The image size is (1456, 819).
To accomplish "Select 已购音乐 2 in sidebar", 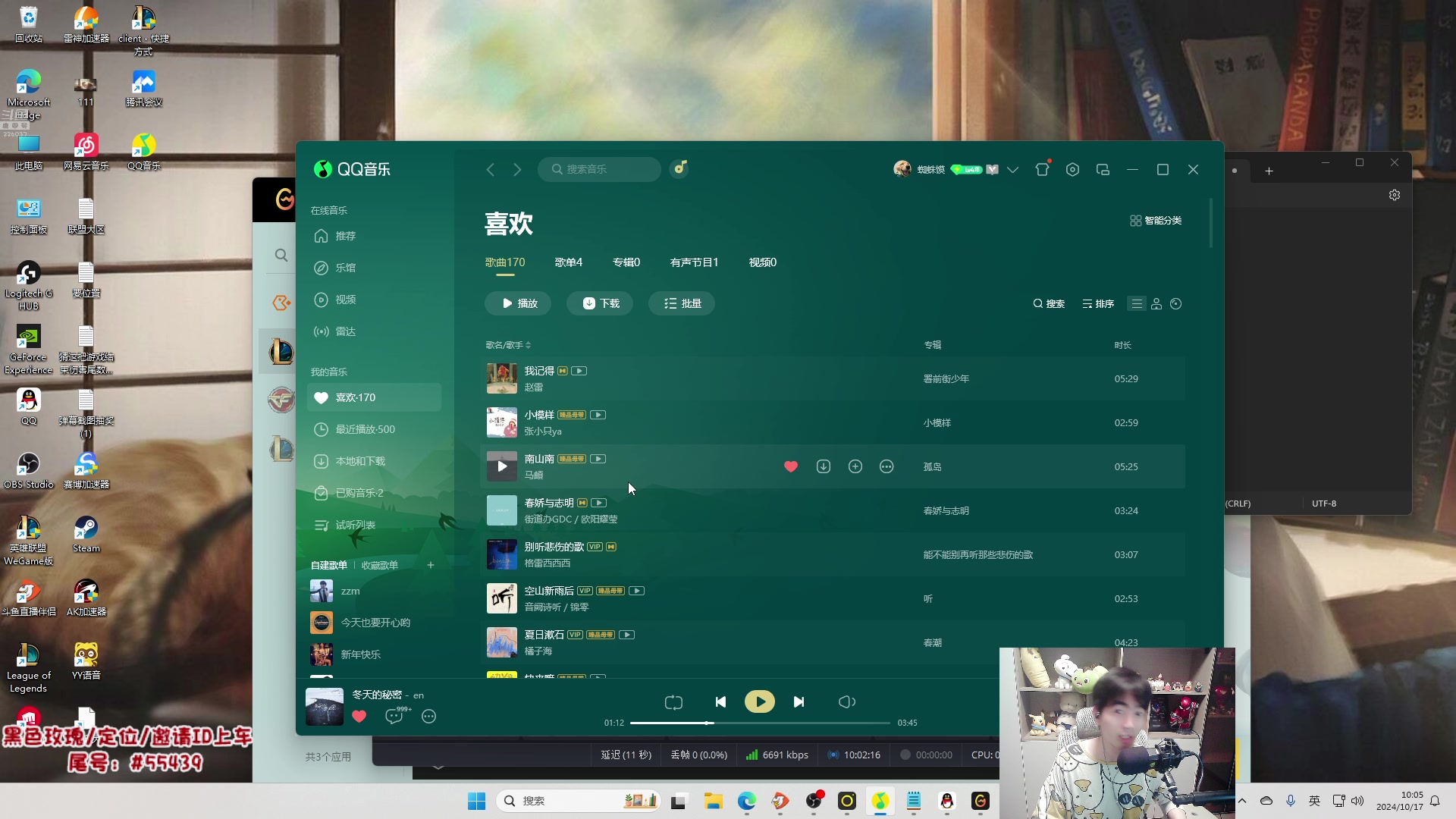I will pos(374,493).
